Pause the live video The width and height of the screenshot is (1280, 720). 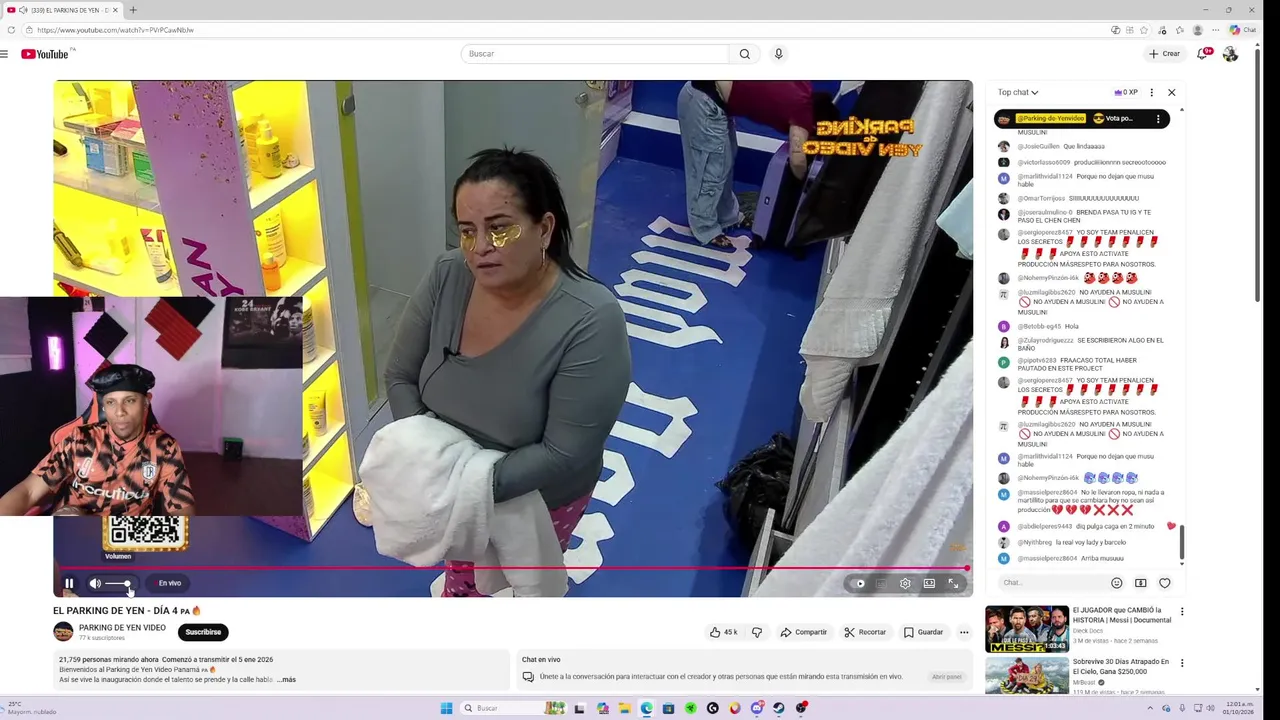[69, 583]
